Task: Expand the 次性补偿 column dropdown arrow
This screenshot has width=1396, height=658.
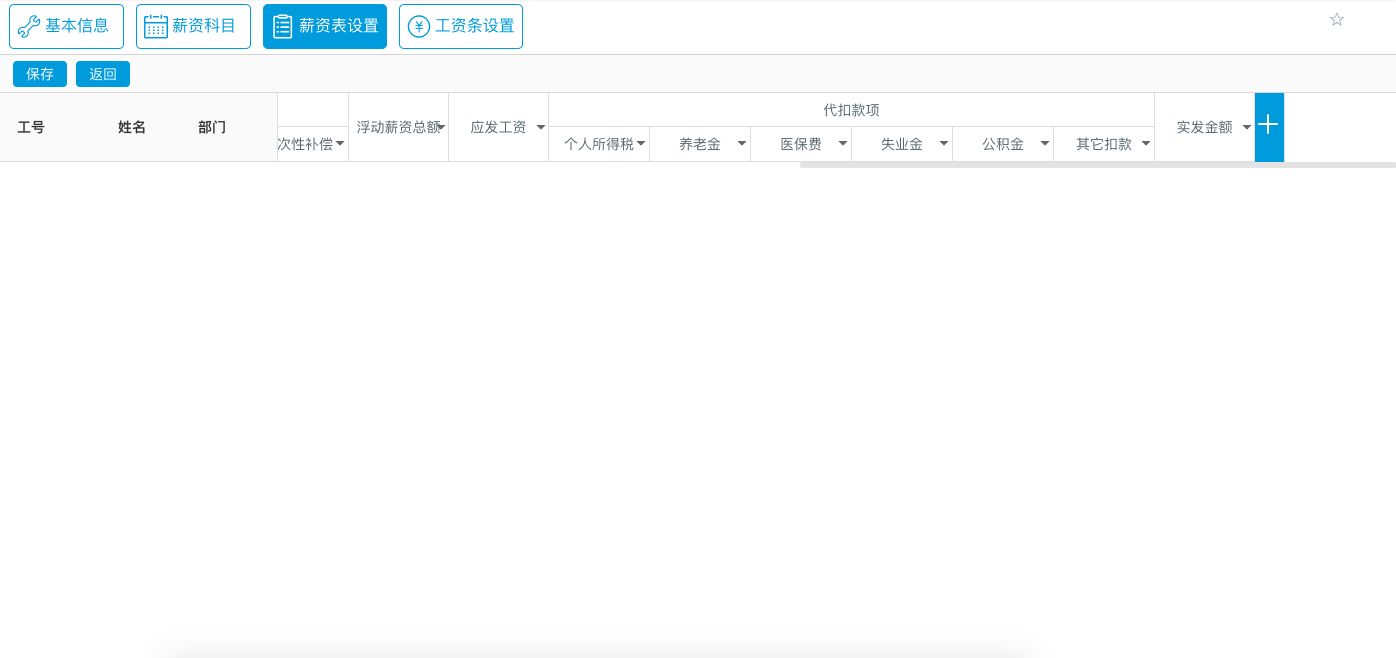Action: pyautogui.click(x=340, y=144)
